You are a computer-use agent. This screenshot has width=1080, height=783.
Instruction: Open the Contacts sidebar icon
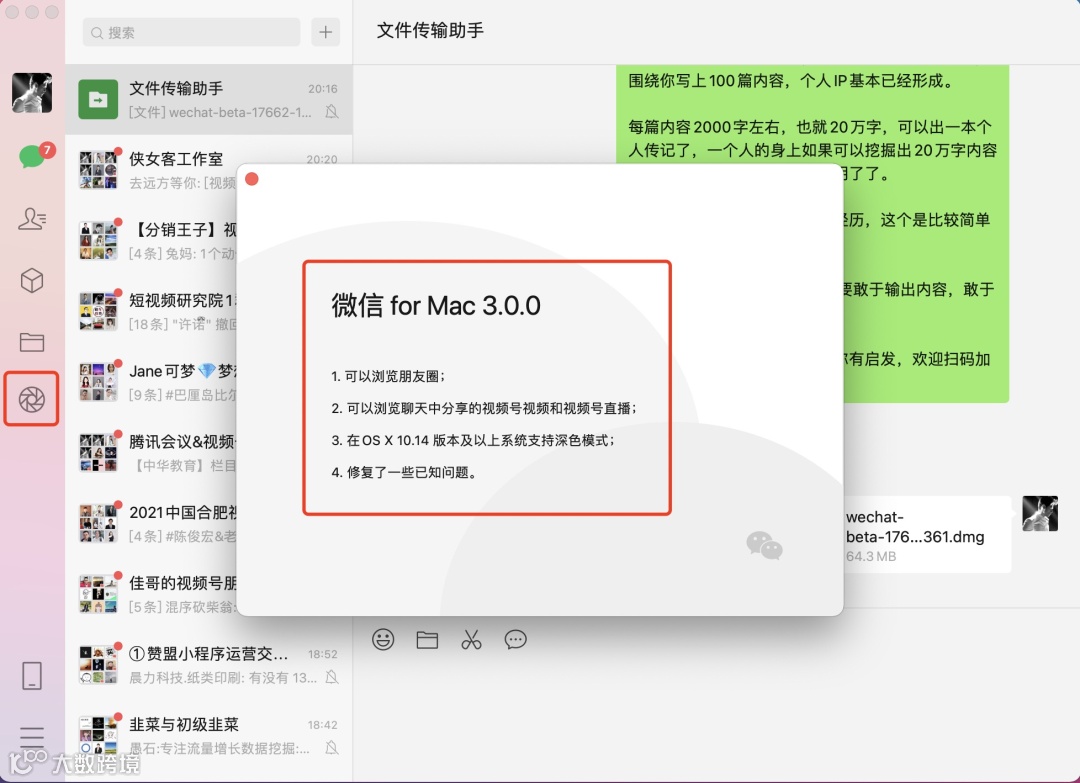coord(32,219)
